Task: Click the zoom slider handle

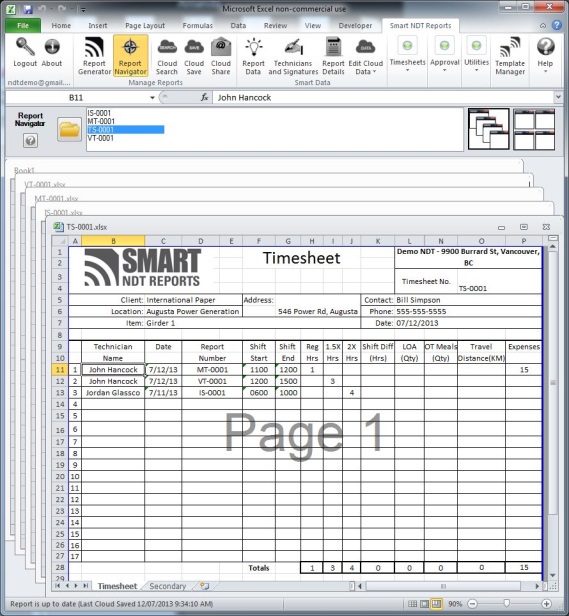Action: tap(507, 603)
